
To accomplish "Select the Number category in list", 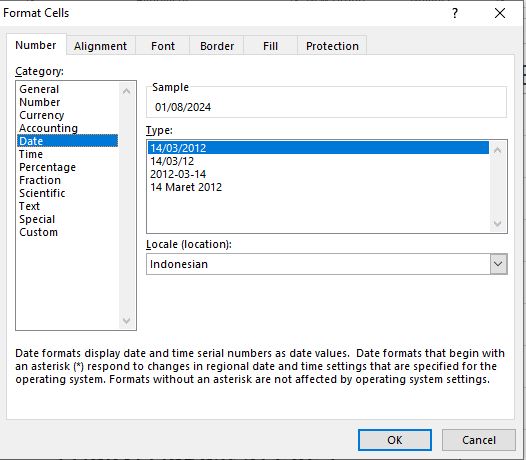I will [x=67, y=102].
